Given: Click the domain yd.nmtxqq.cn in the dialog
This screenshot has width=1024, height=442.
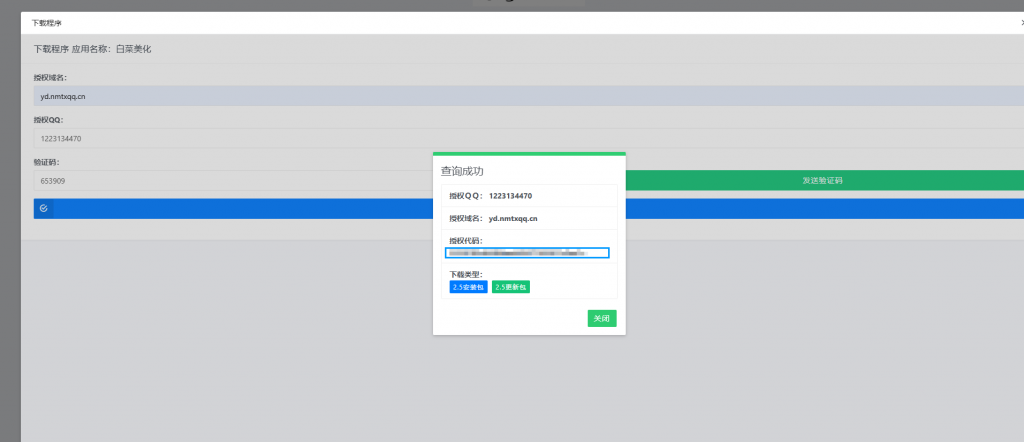Looking at the screenshot, I should [513, 218].
